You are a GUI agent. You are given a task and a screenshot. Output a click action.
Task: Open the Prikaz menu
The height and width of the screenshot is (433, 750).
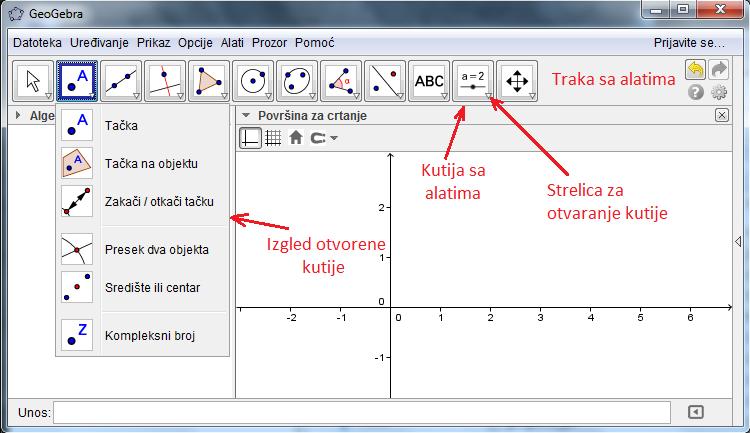[x=154, y=43]
